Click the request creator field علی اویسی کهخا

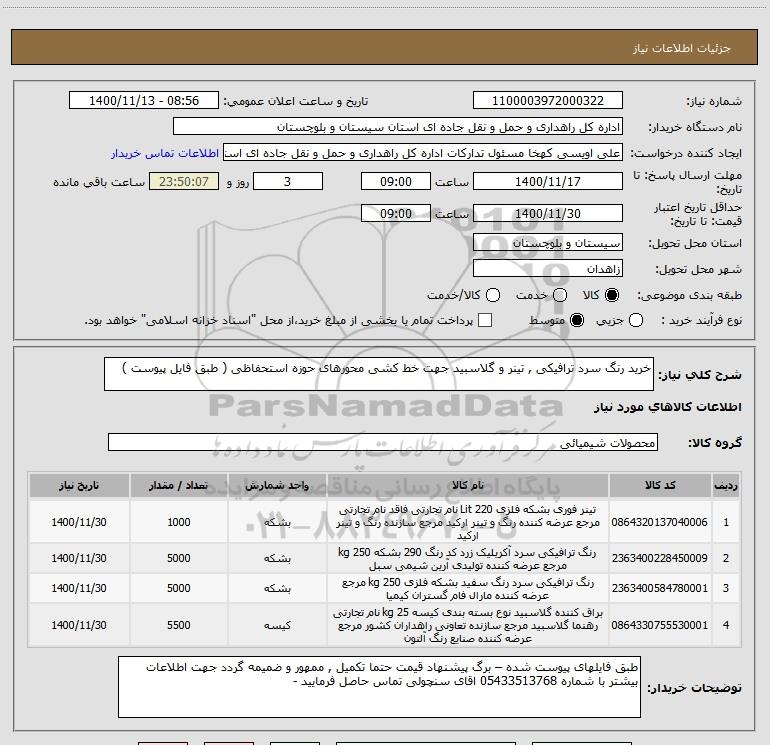point(423,153)
